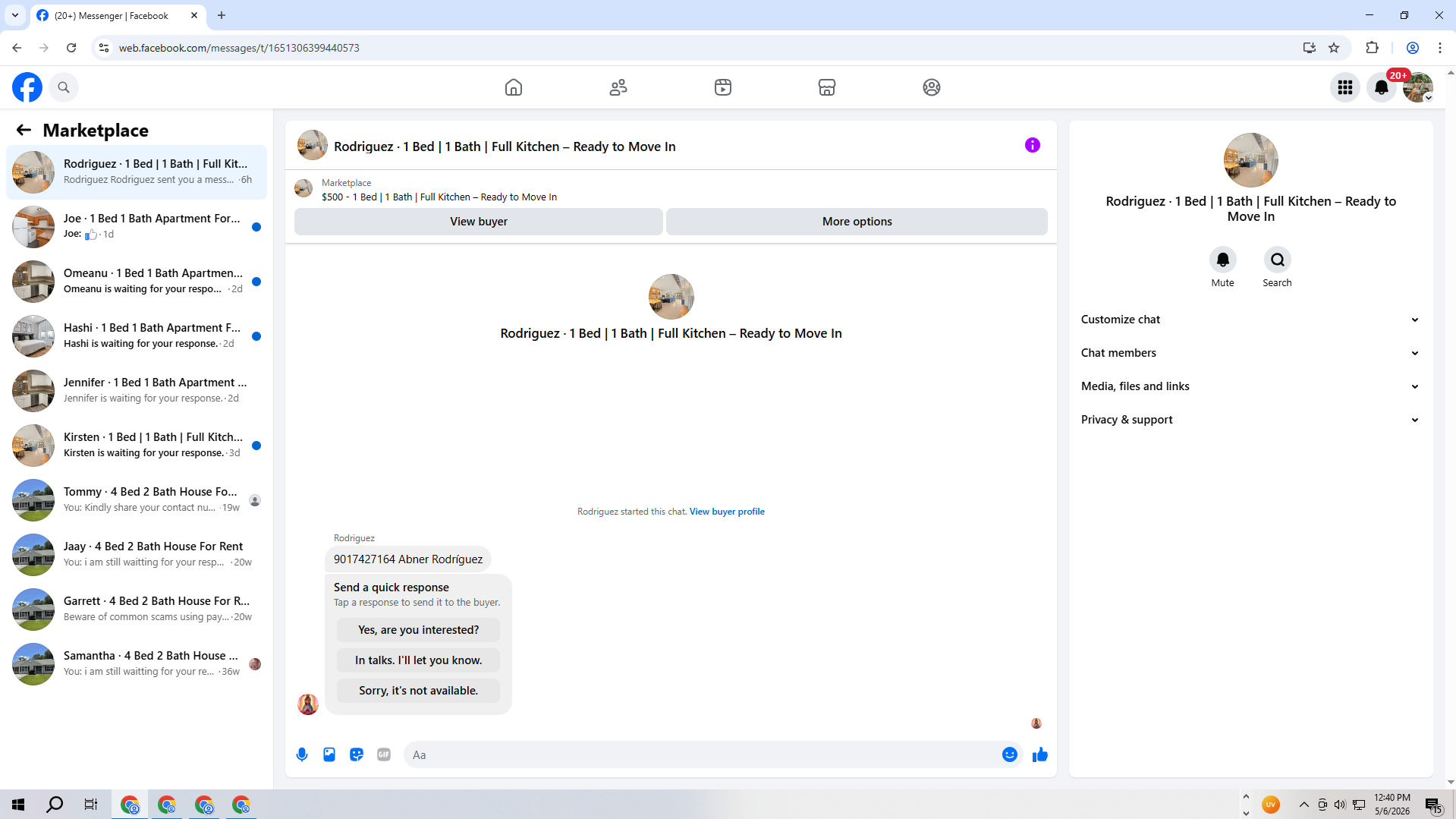Click the large listing photo in right panel
Viewport: 1456px width, 819px height.
[x=1251, y=160]
